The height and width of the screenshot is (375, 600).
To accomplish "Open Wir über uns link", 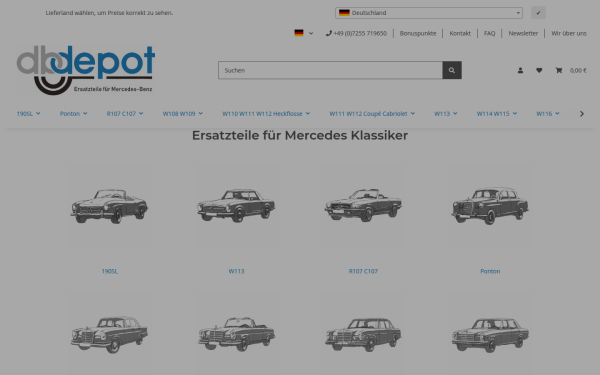I will click(x=569, y=33).
